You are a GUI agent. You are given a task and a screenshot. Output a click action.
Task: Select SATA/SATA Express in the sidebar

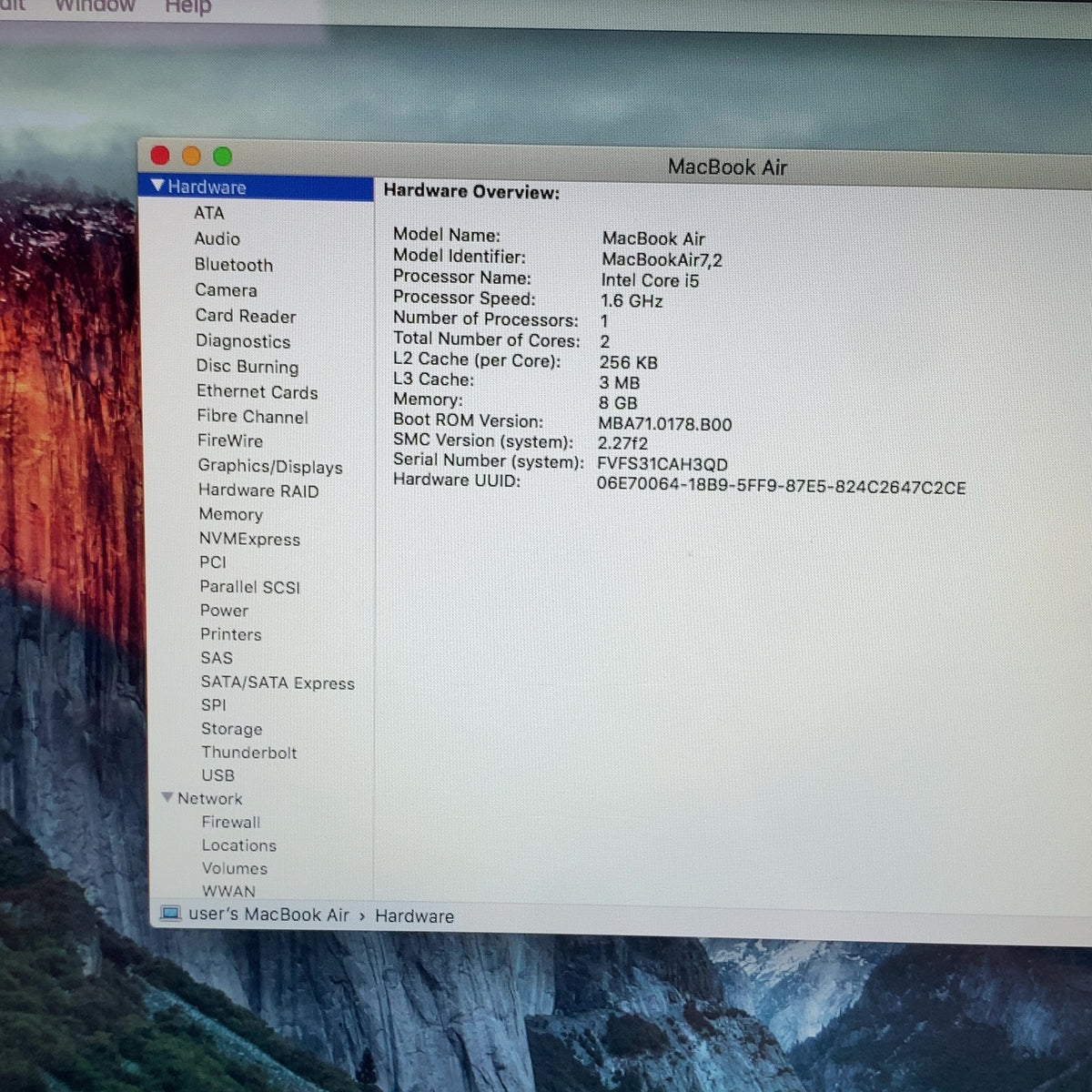pyautogui.click(x=278, y=682)
